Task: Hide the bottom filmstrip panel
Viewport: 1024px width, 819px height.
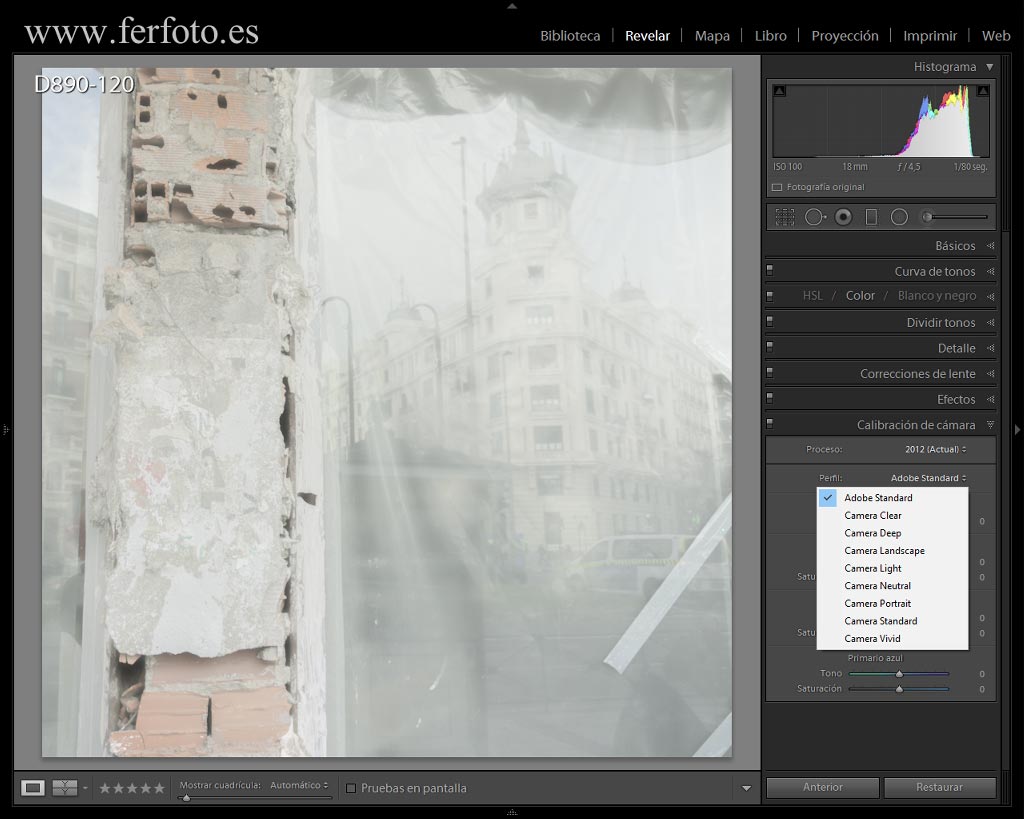Action: (512, 813)
